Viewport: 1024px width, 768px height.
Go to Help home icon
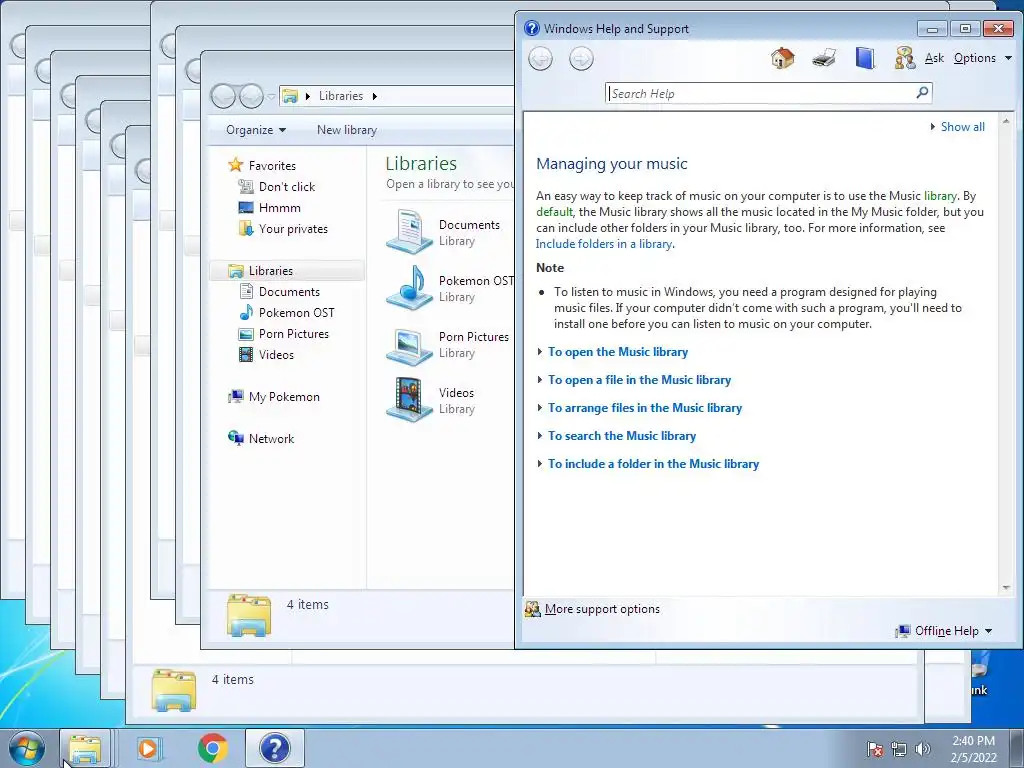coord(782,58)
